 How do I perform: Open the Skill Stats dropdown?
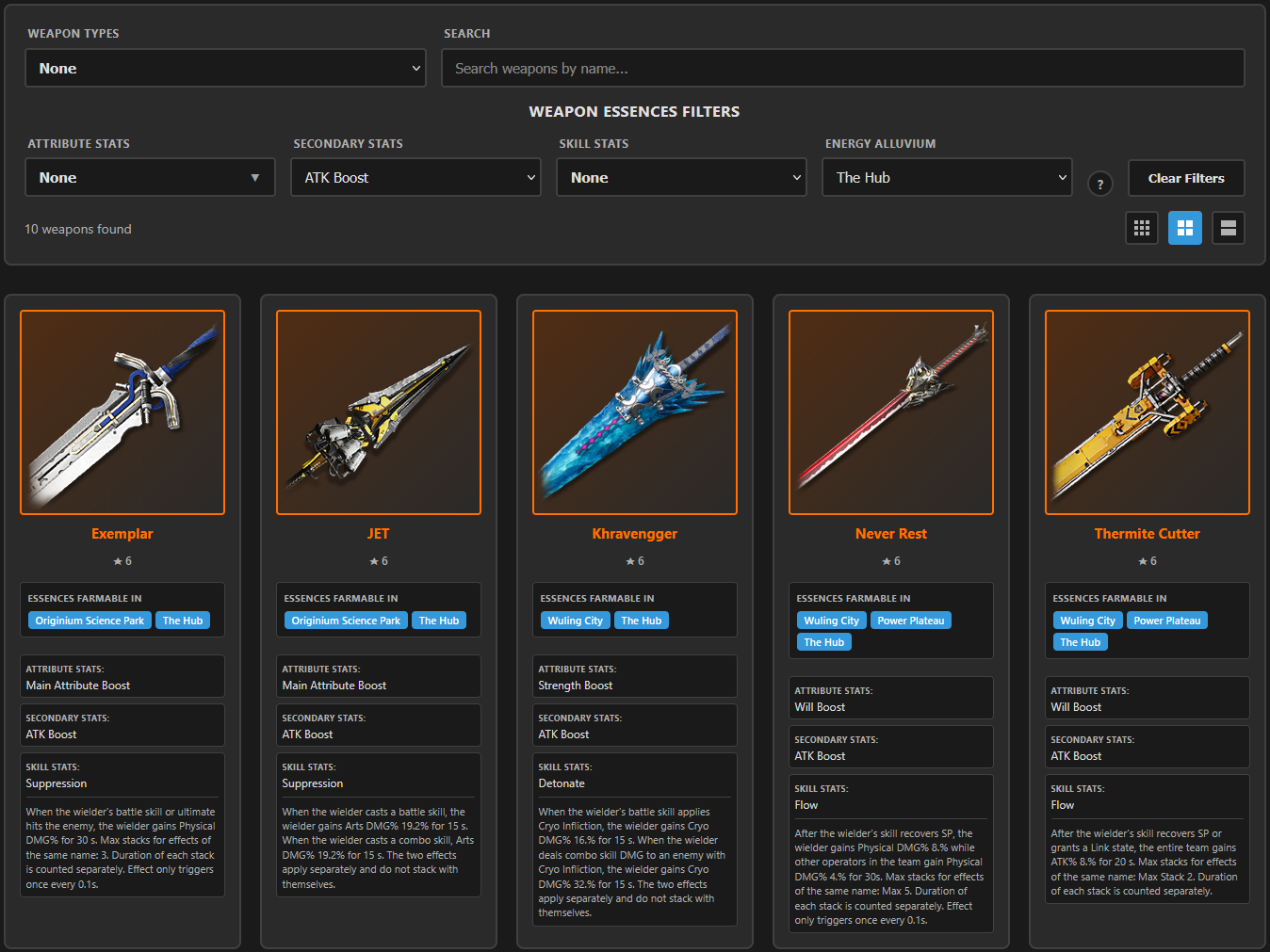tap(682, 177)
